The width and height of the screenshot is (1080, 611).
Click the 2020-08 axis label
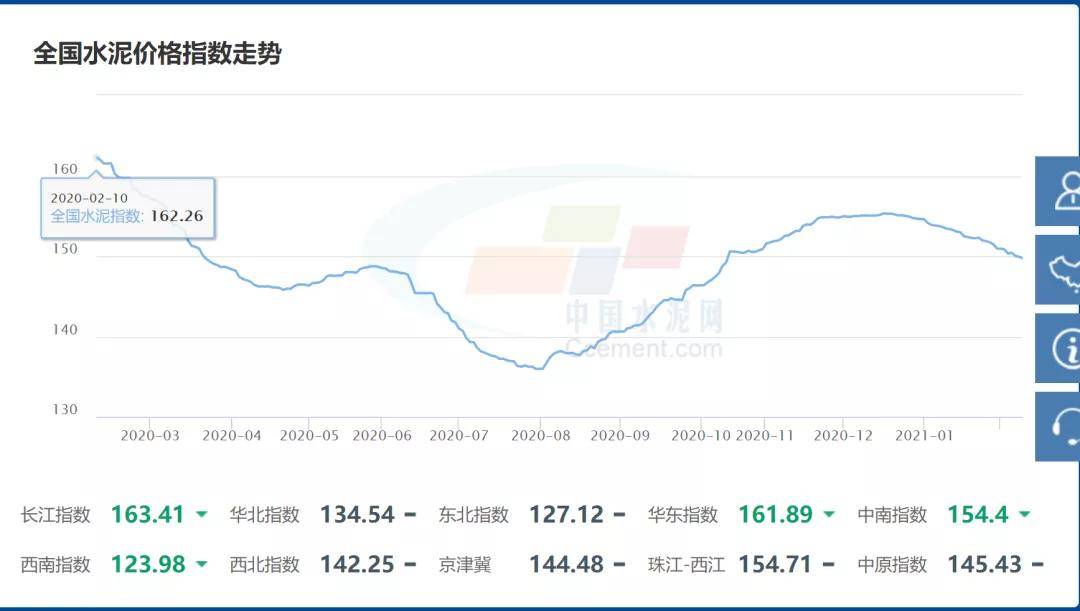pyautogui.click(x=541, y=436)
